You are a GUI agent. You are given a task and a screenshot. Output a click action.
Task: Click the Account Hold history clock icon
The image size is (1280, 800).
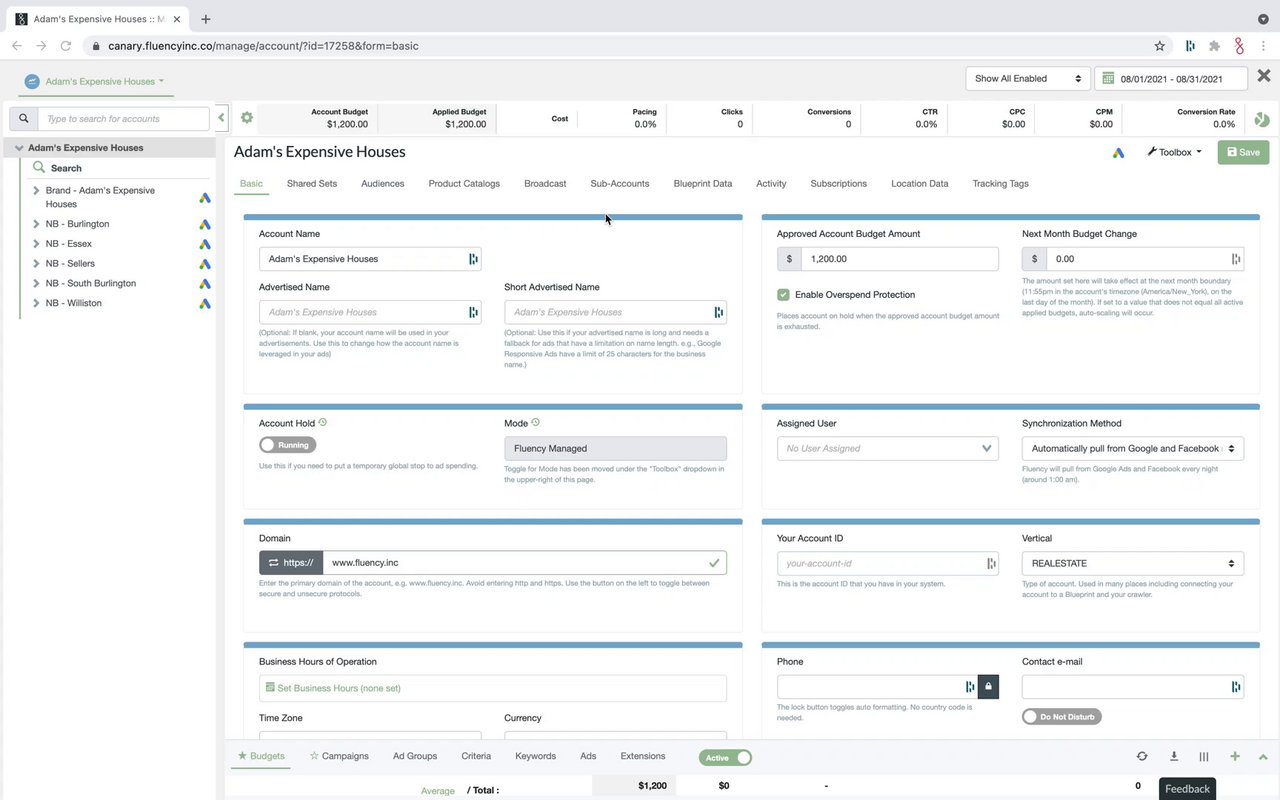tap(322, 423)
